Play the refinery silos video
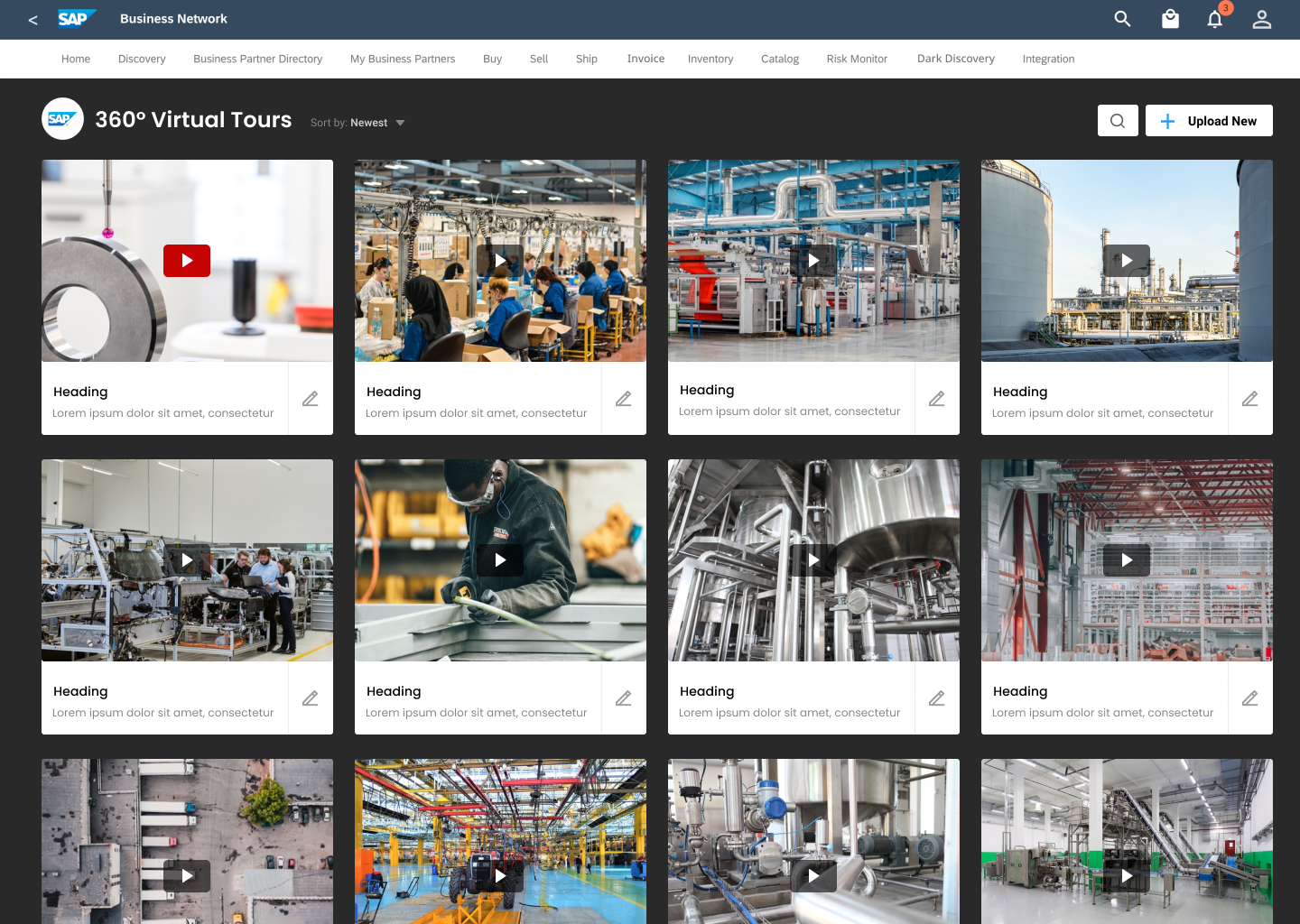This screenshot has width=1300, height=924. [1127, 261]
